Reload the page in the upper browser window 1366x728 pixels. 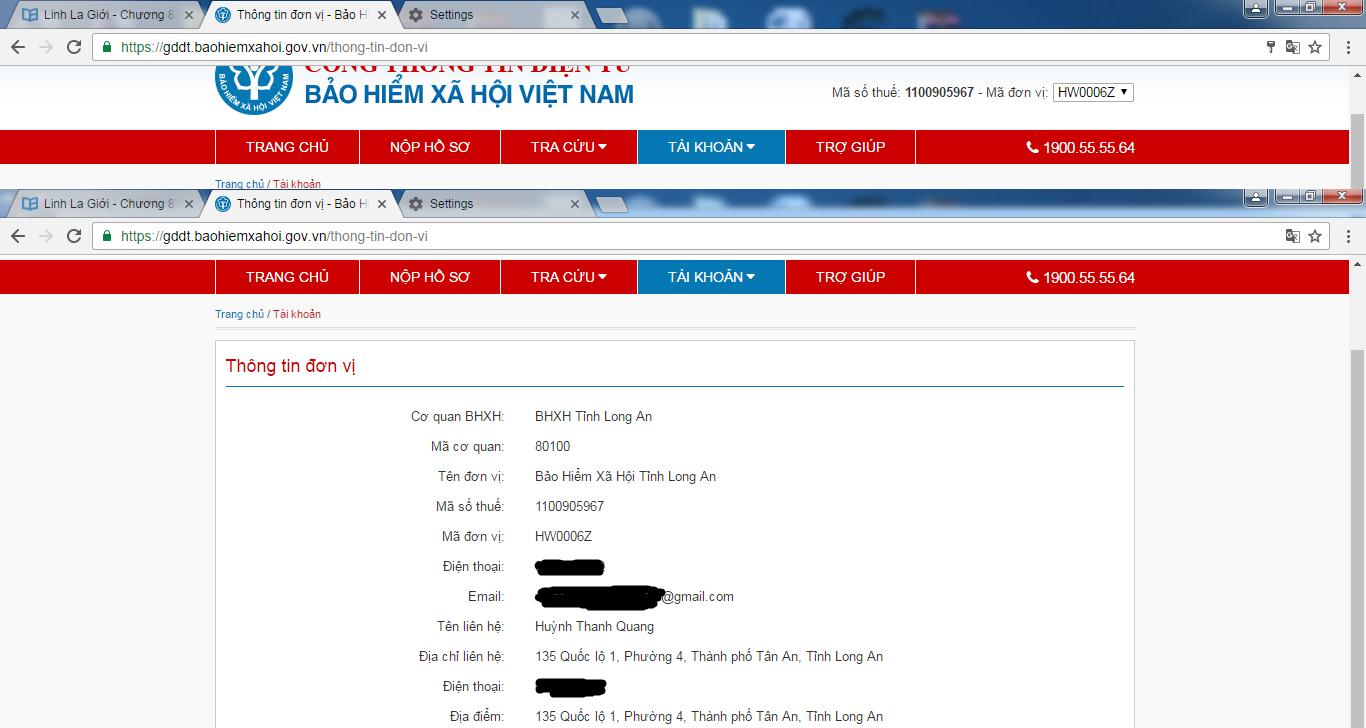(x=74, y=47)
